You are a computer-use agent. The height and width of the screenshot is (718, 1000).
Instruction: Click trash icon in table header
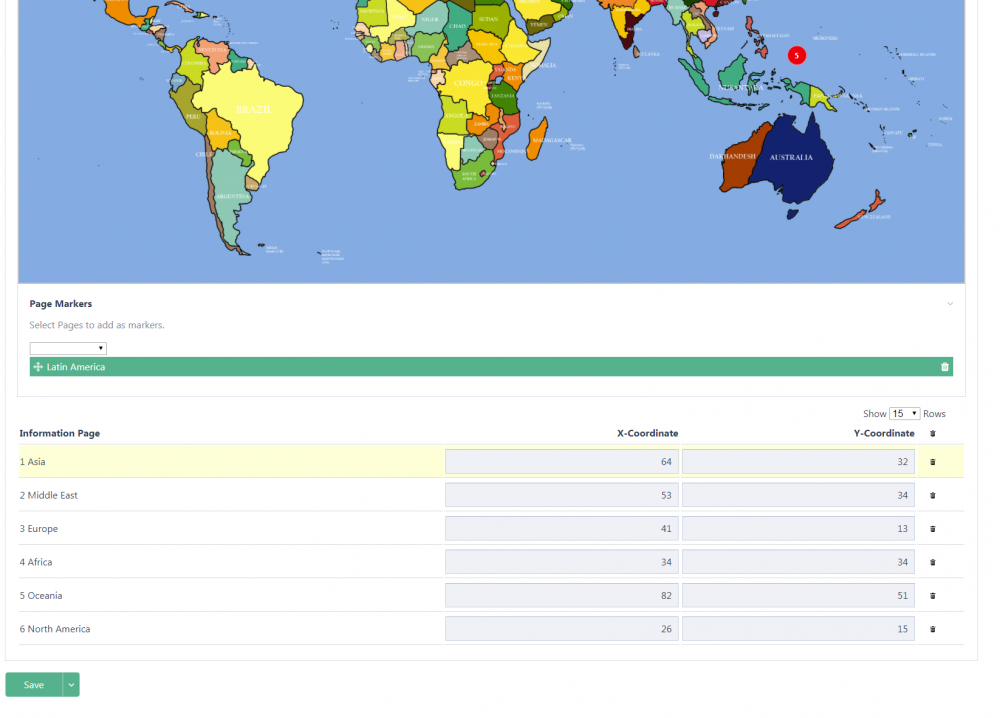933,434
